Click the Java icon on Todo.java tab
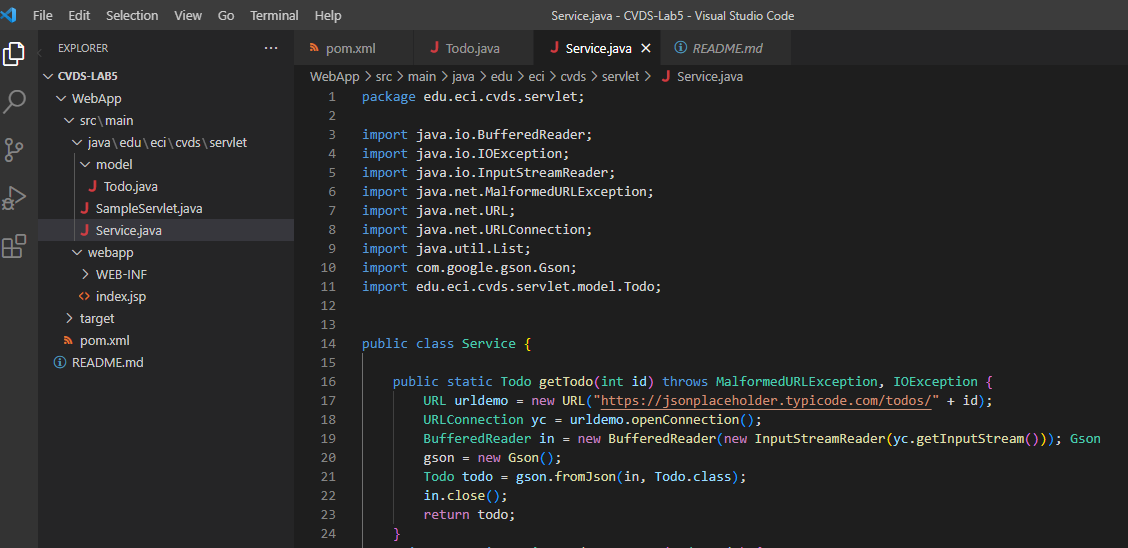The height and width of the screenshot is (548, 1128). [435, 48]
